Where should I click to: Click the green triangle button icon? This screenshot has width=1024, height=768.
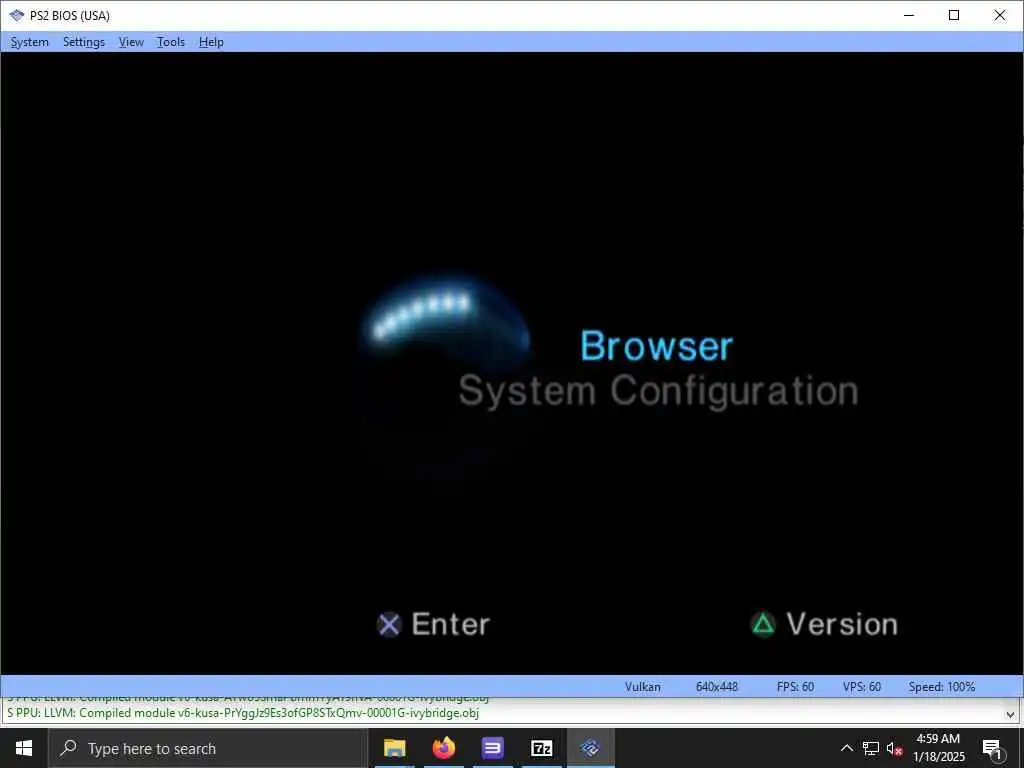(x=763, y=624)
